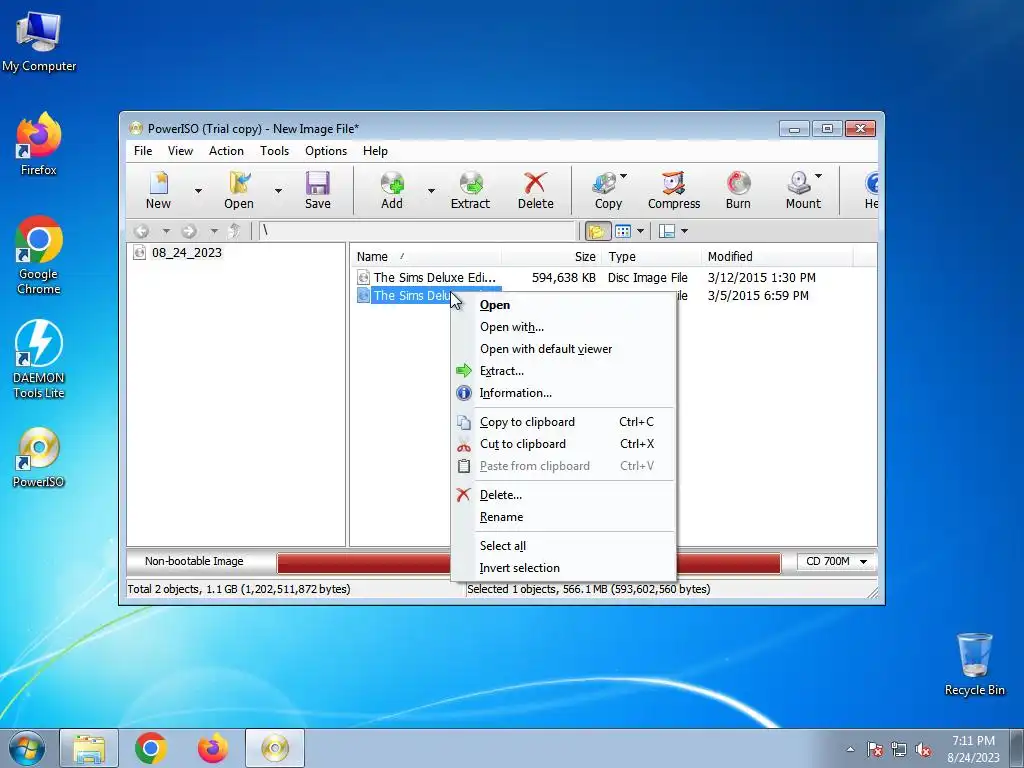Open the Tools menu
The width and height of the screenshot is (1024, 768).
coord(274,151)
